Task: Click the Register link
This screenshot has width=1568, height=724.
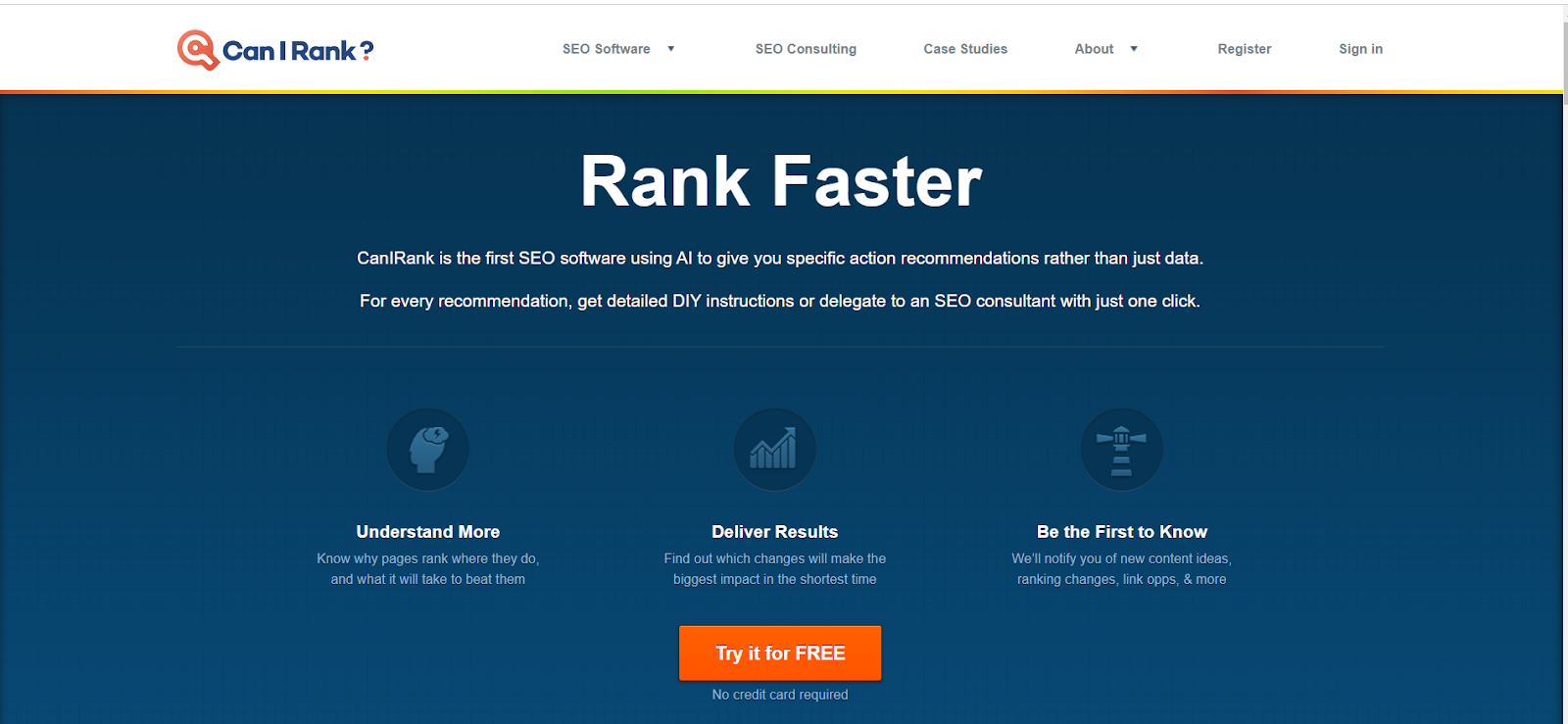Action: click(1245, 49)
